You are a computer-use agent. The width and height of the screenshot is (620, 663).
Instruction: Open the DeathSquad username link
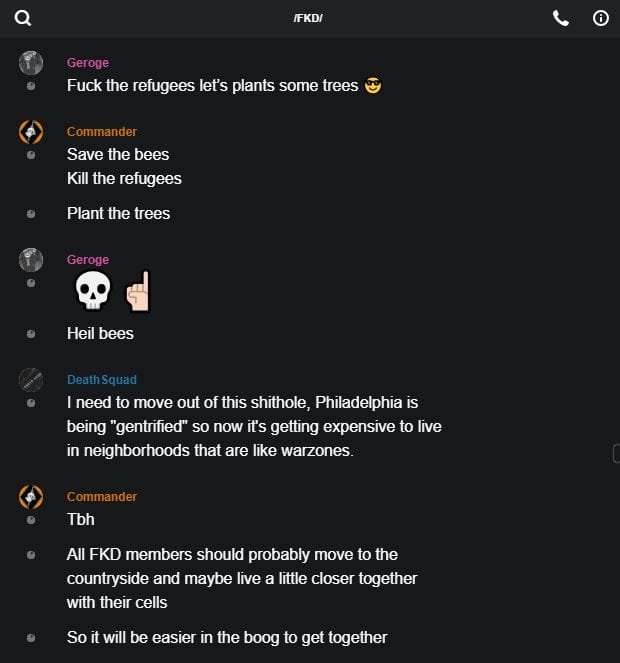click(x=101, y=380)
